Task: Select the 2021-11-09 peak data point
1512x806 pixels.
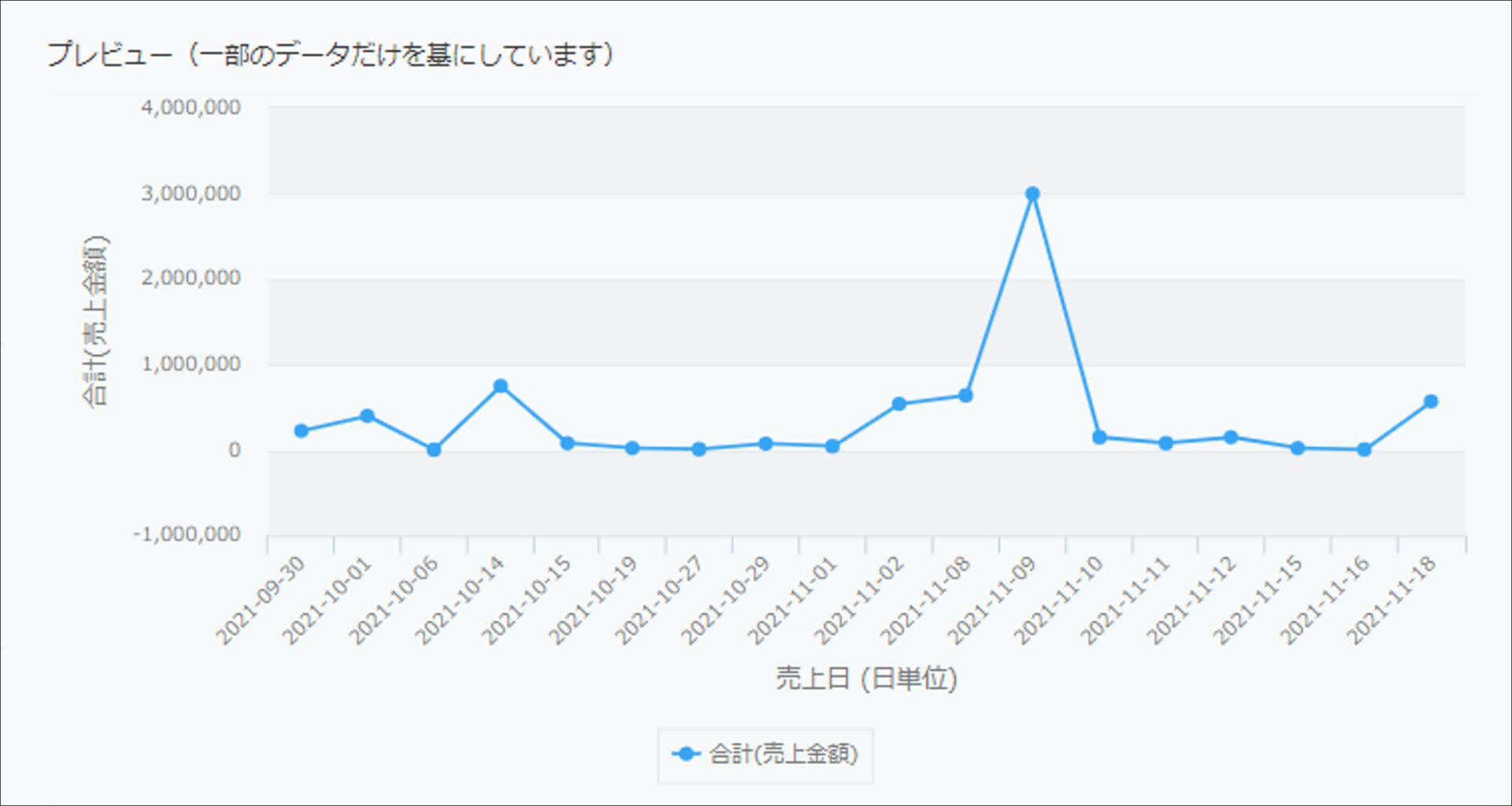Action: [1032, 194]
